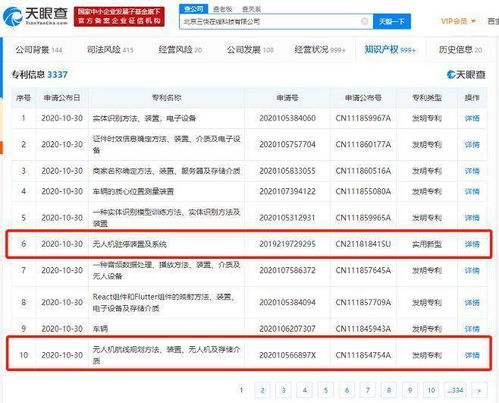Clear the search box with the X icon
Screen dimensions: 499x403
pyautogui.click(x=365, y=21)
